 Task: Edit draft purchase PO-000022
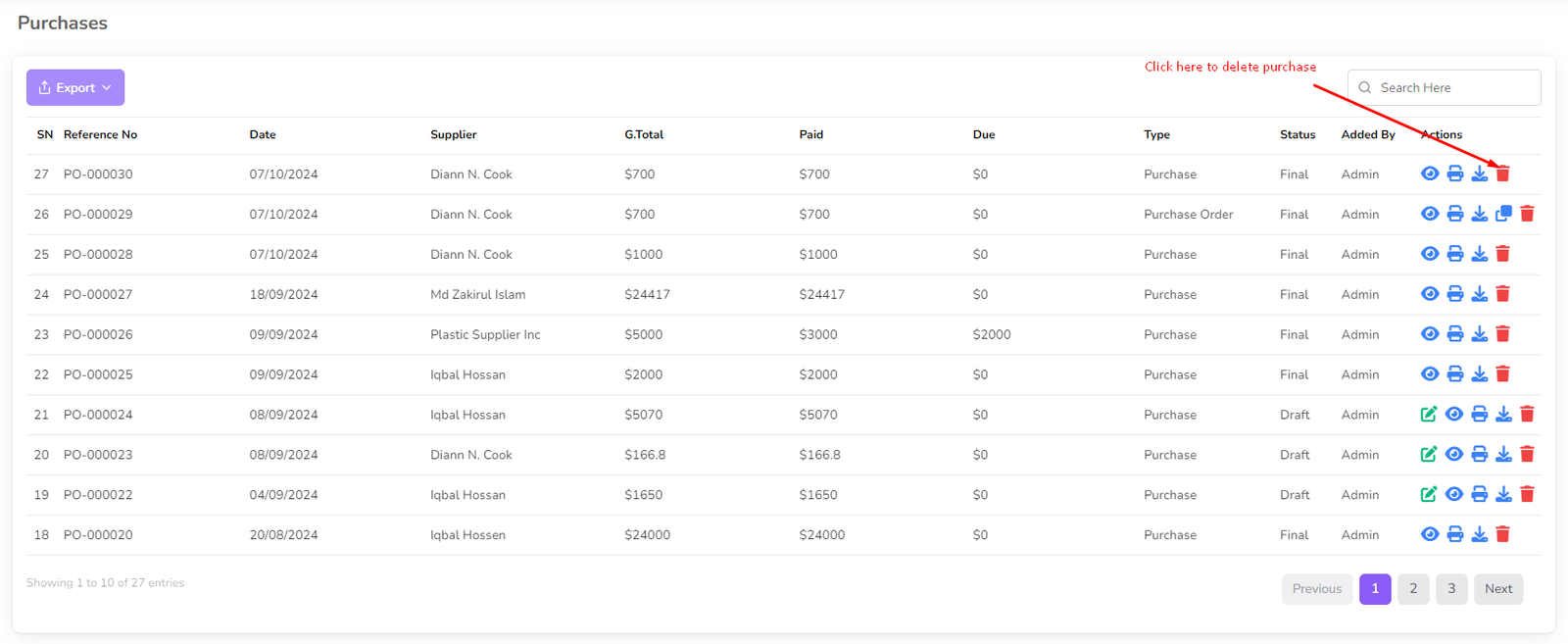pyautogui.click(x=1429, y=495)
